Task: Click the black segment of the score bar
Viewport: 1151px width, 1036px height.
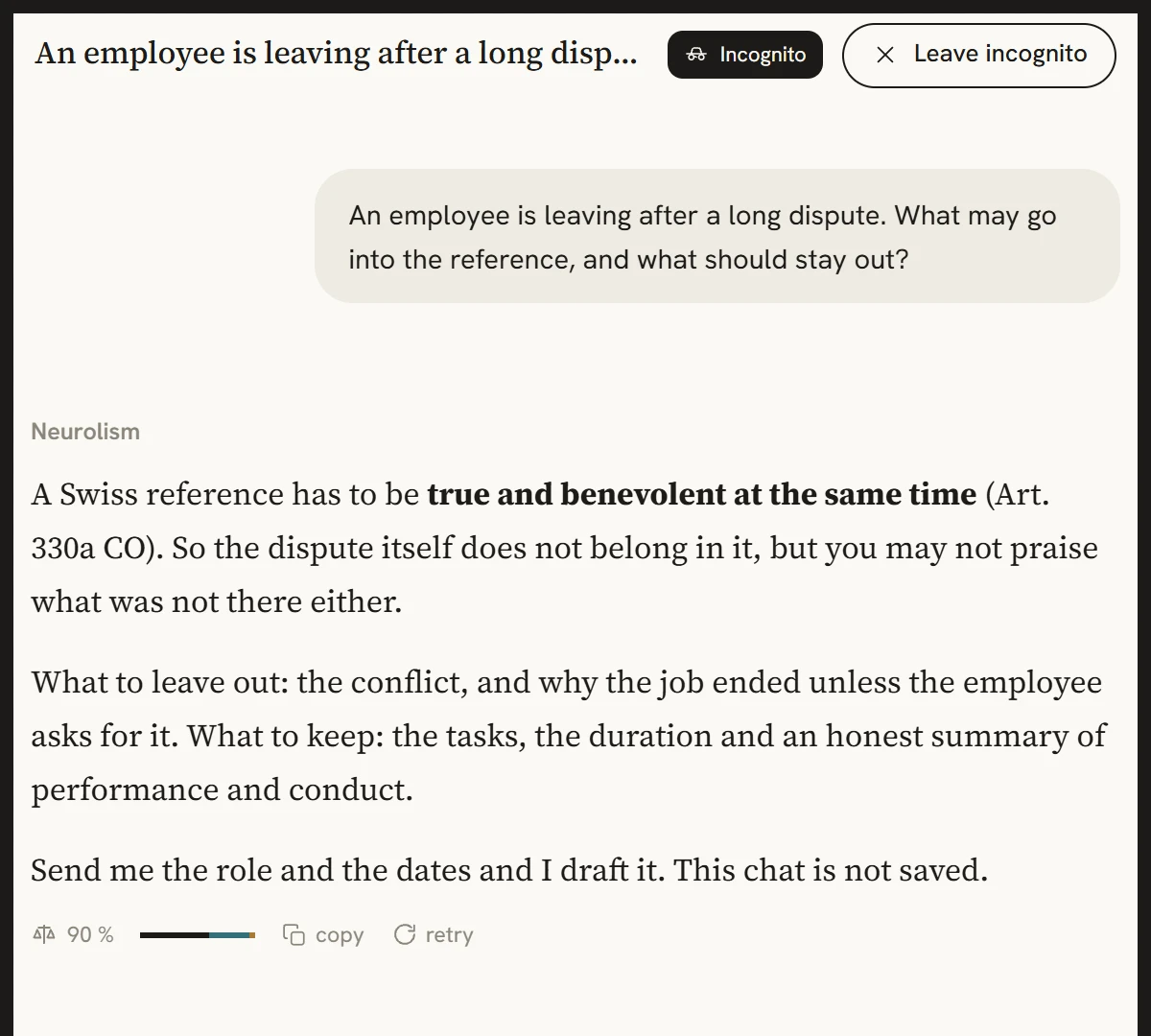Action: click(175, 935)
